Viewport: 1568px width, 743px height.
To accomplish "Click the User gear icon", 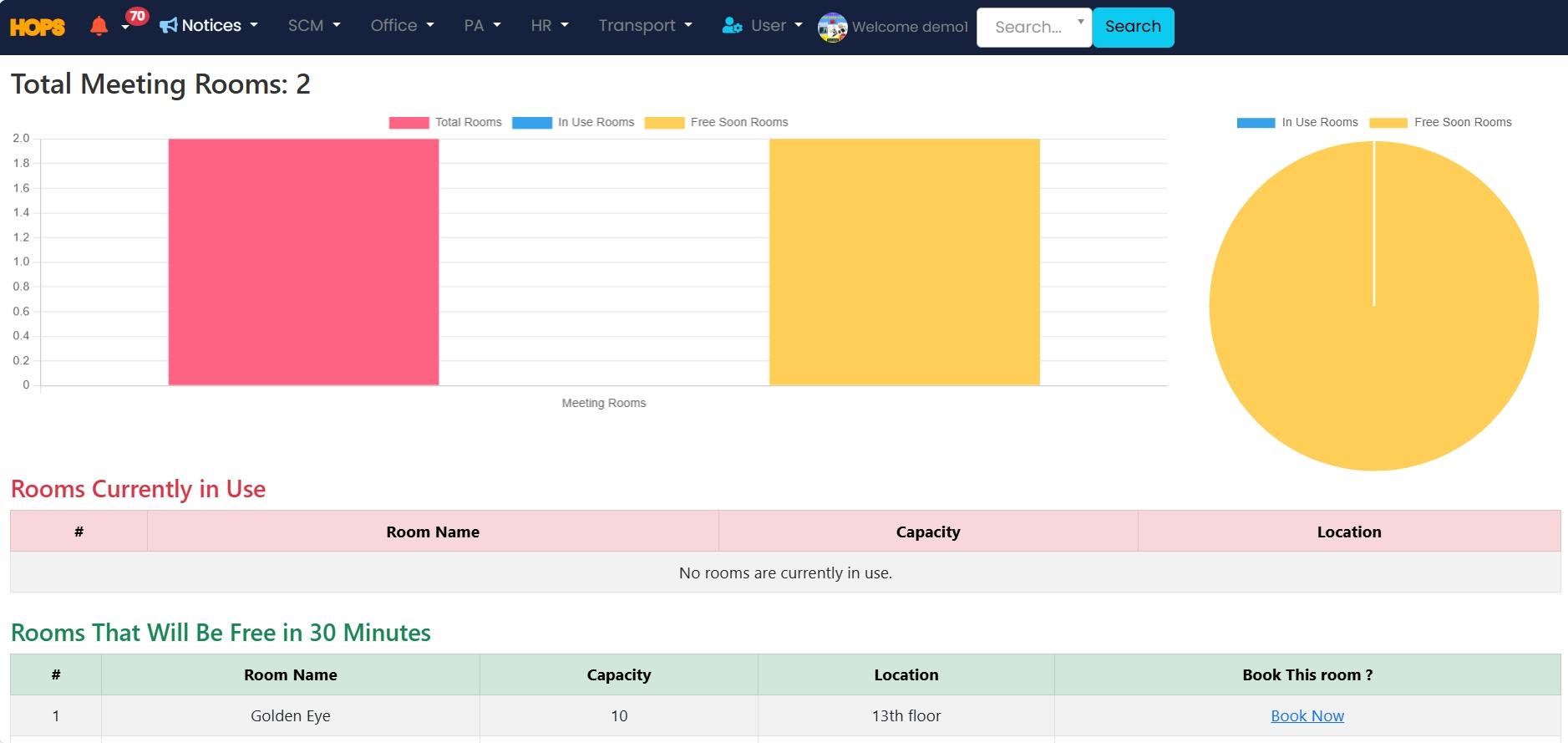I will click(733, 26).
